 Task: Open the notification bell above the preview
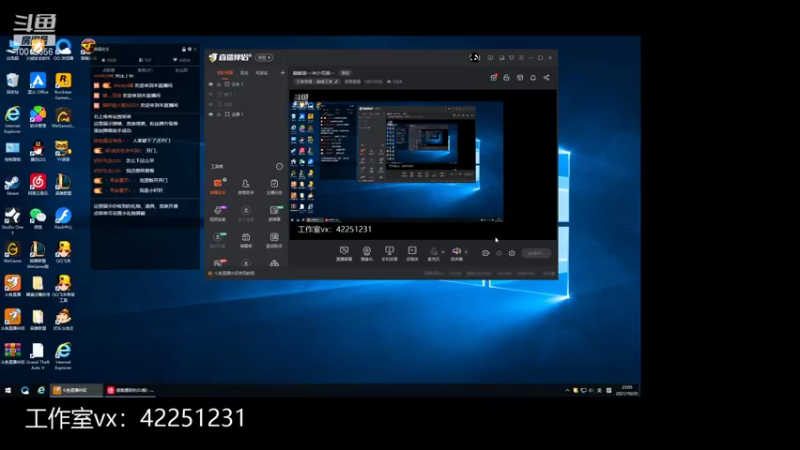533,78
